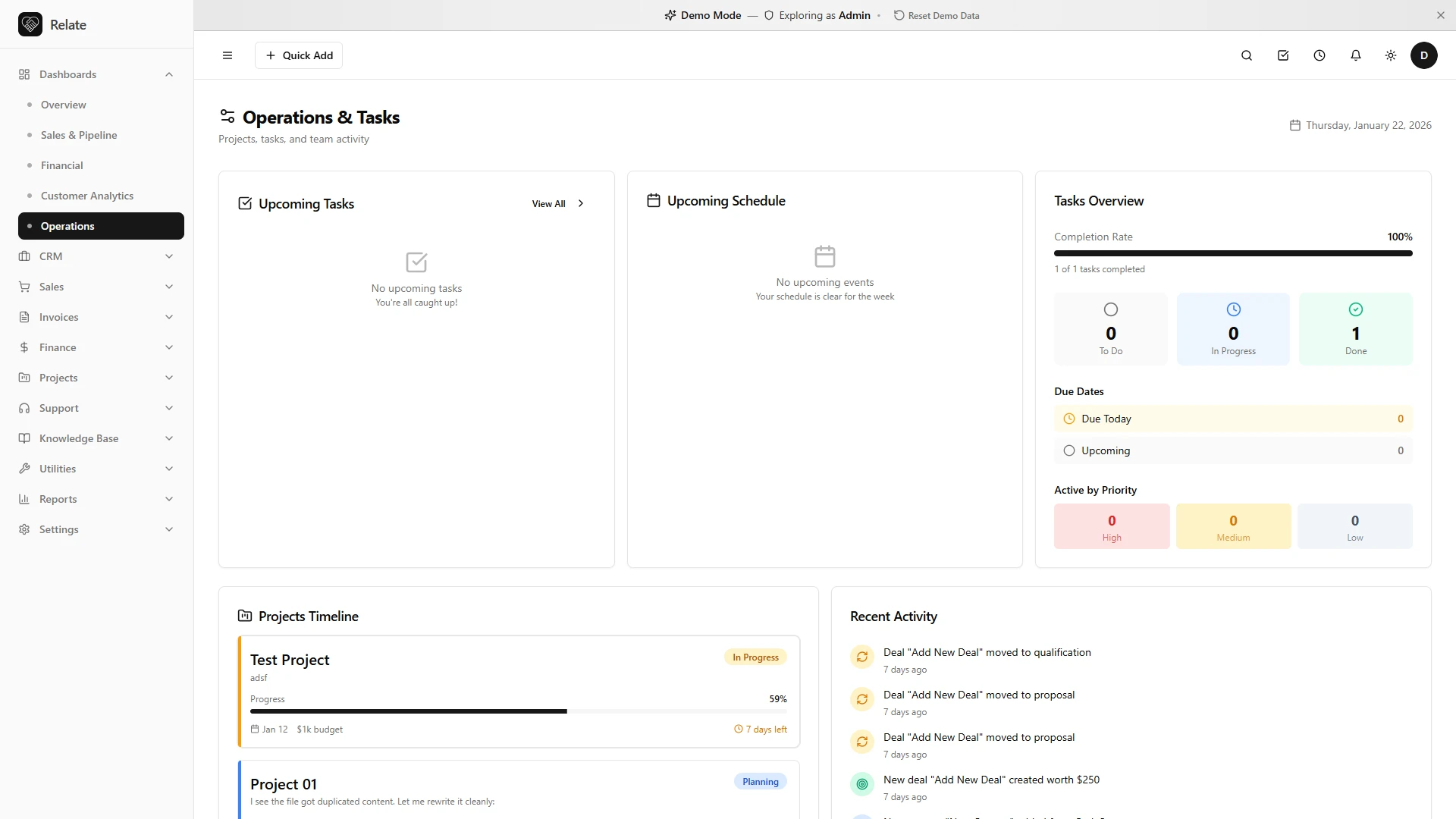Expand the Knowledge Base section chevron
Image resolution: width=1456 pixels, height=819 pixels.
[x=169, y=438]
